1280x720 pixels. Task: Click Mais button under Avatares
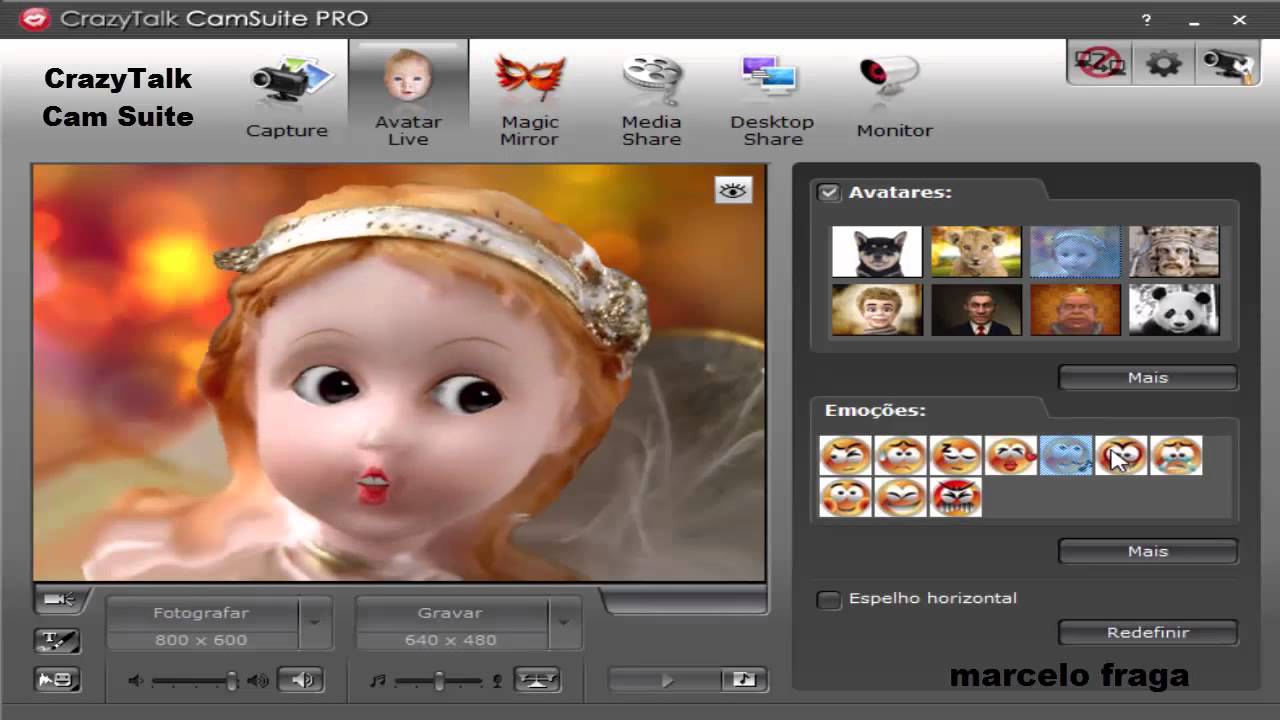[x=1148, y=378]
